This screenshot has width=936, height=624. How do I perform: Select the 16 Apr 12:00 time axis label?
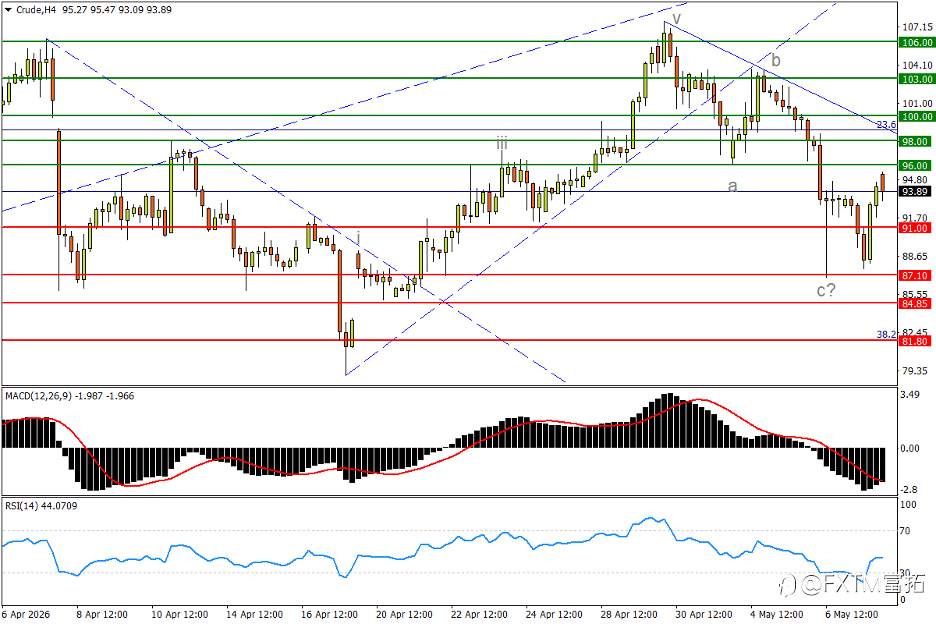330,614
